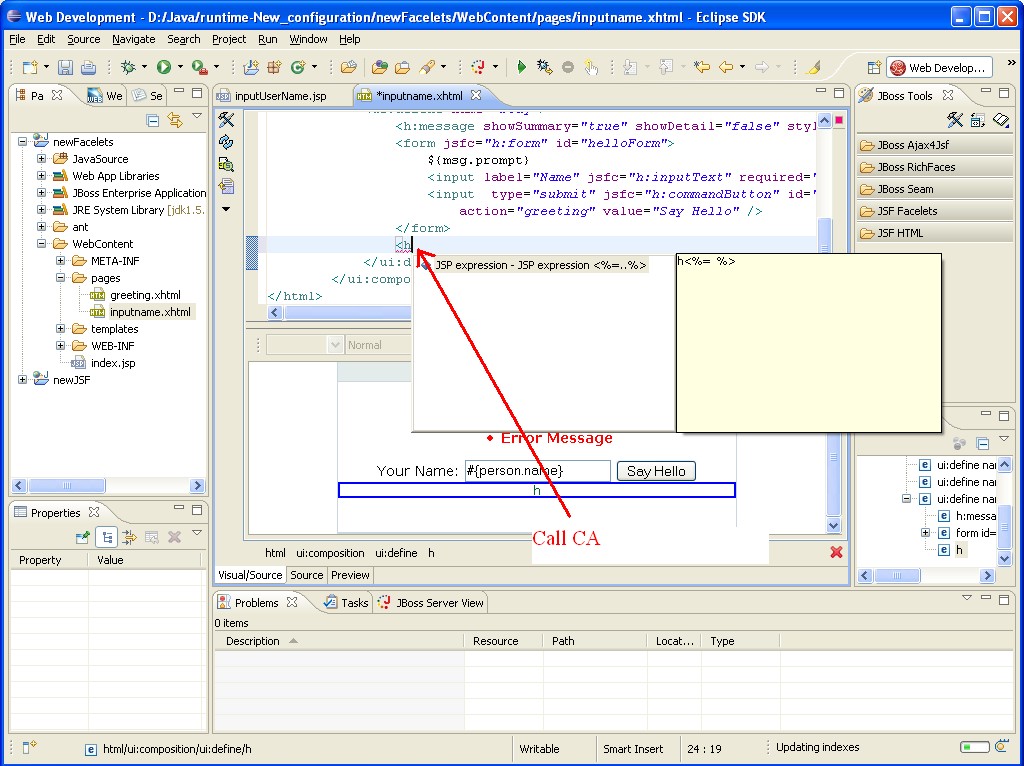The height and width of the screenshot is (766, 1024).
Task: Click the Debug bug icon
Action: tap(127, 67)
